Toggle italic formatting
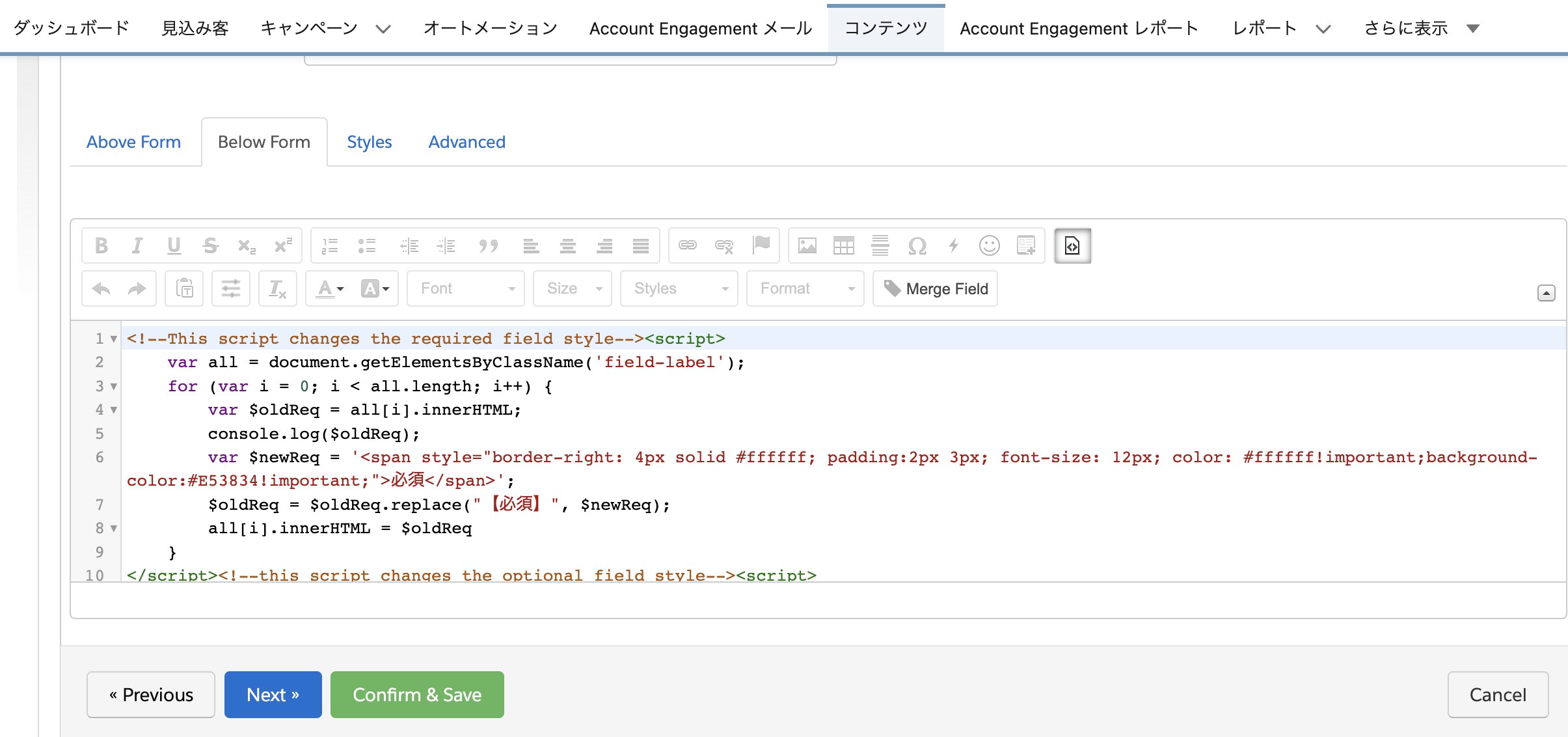Viewport: 1568px width, 737px height. [137, 245]
